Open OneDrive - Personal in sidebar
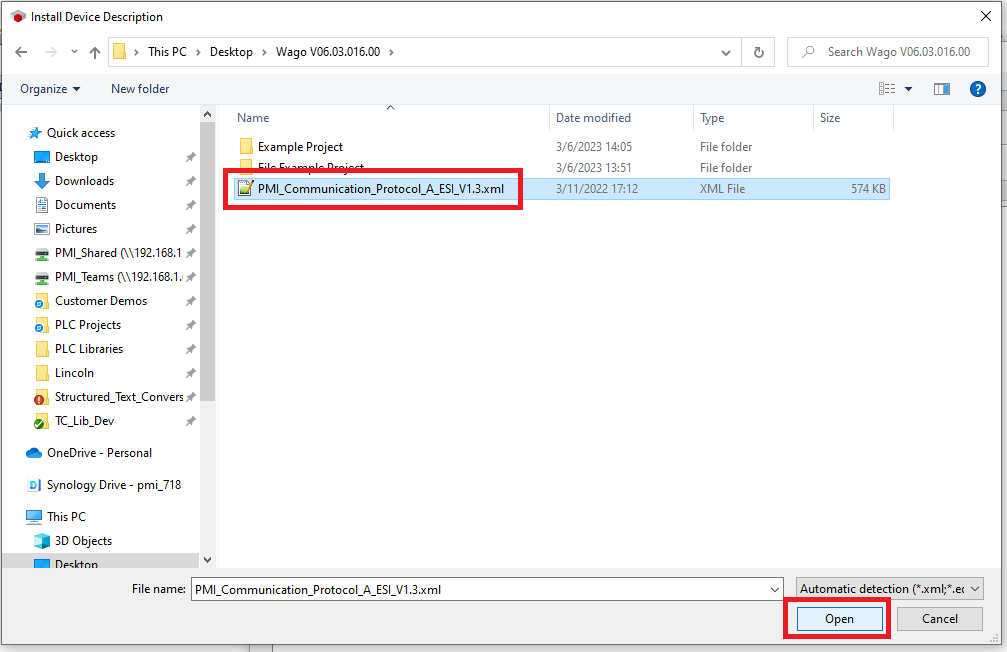The width and height of the screenshot is (1007, 652). (99, 453)
